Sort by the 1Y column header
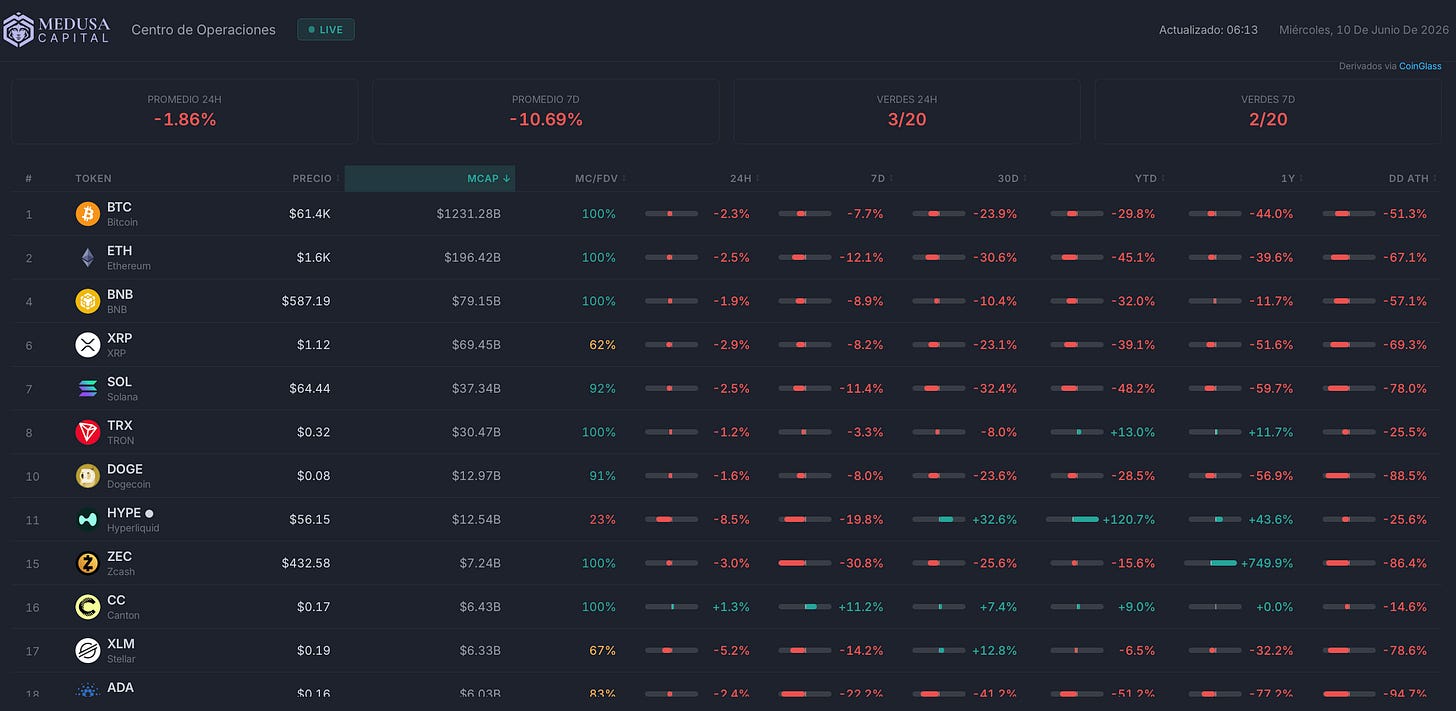 [x=1291, y=178]
